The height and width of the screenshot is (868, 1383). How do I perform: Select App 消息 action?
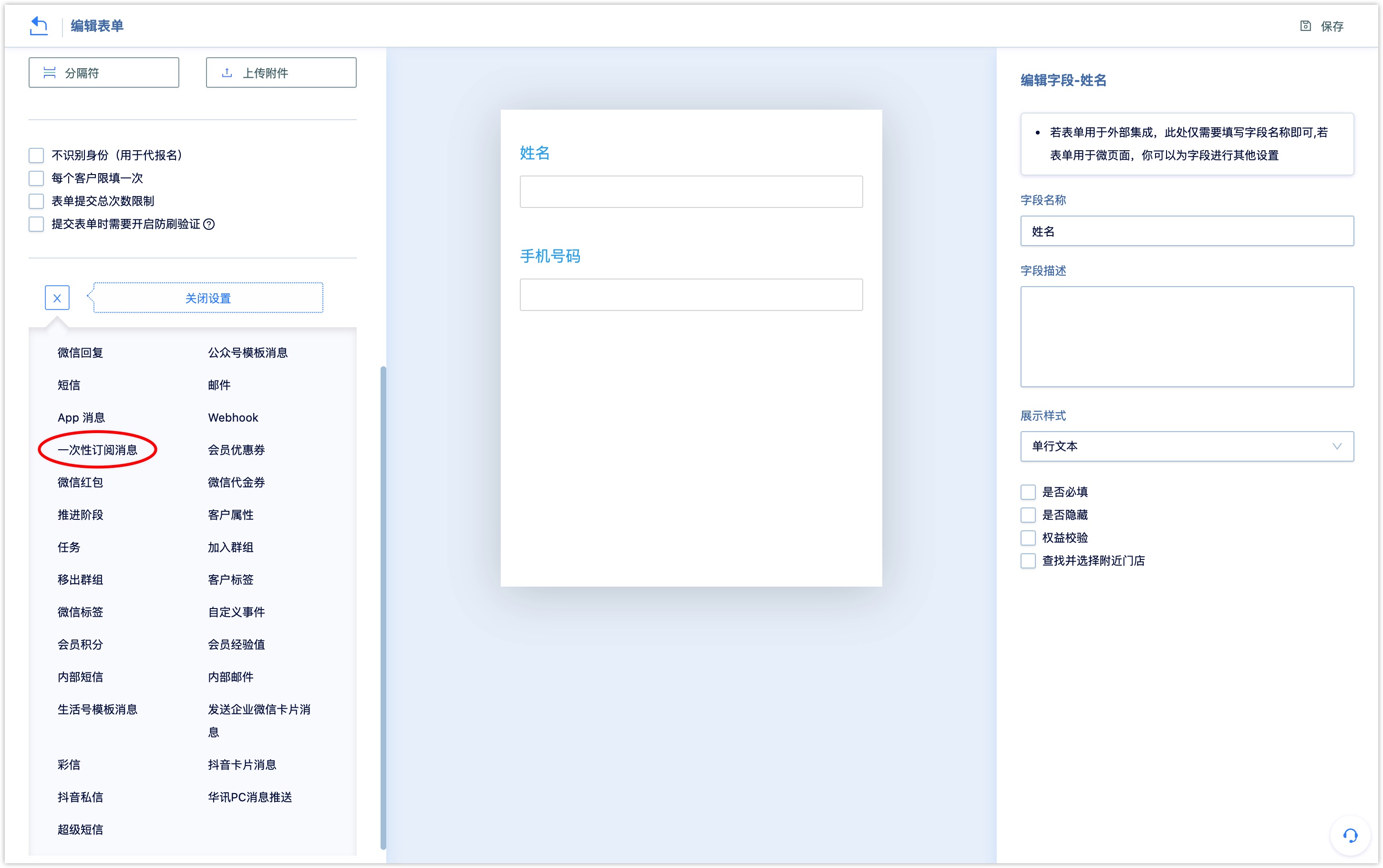click(82, 417)
